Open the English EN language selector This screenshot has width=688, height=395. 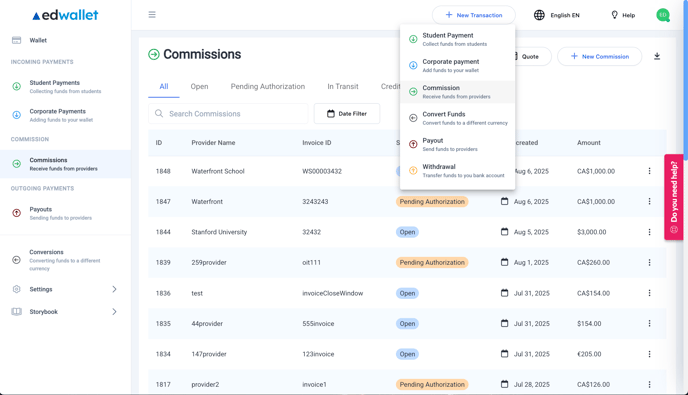click(556, 15)
